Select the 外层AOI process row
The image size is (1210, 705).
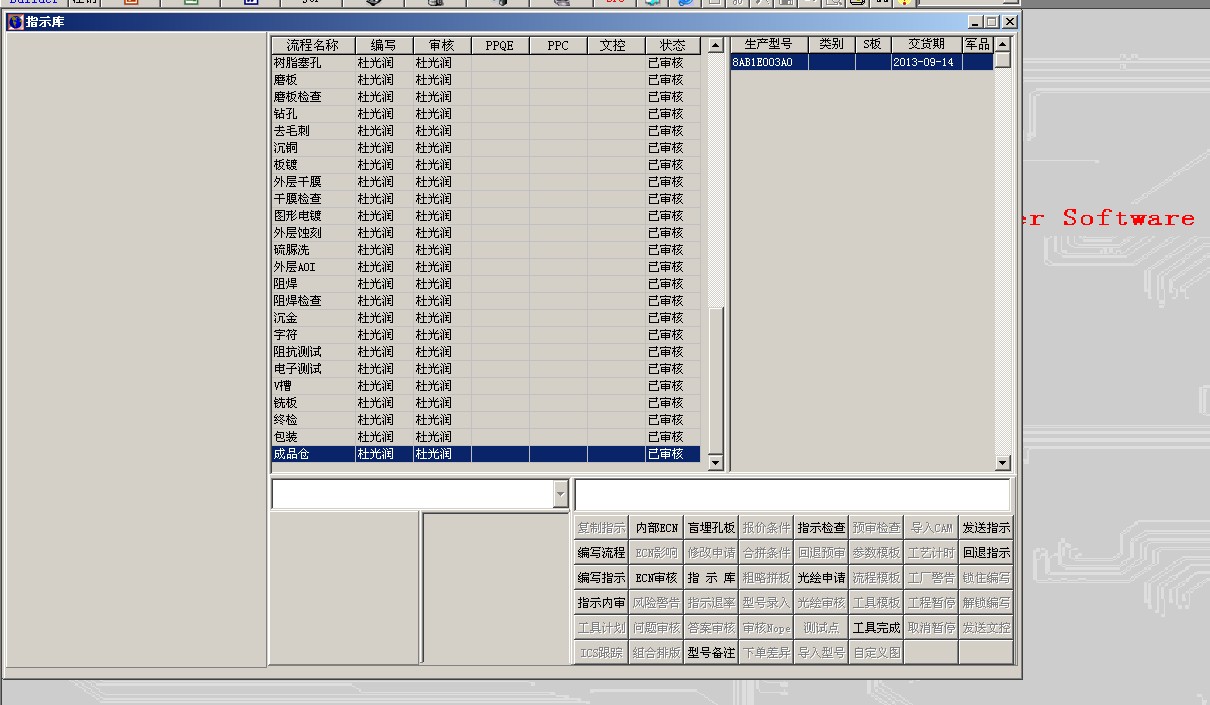point(486,267)
